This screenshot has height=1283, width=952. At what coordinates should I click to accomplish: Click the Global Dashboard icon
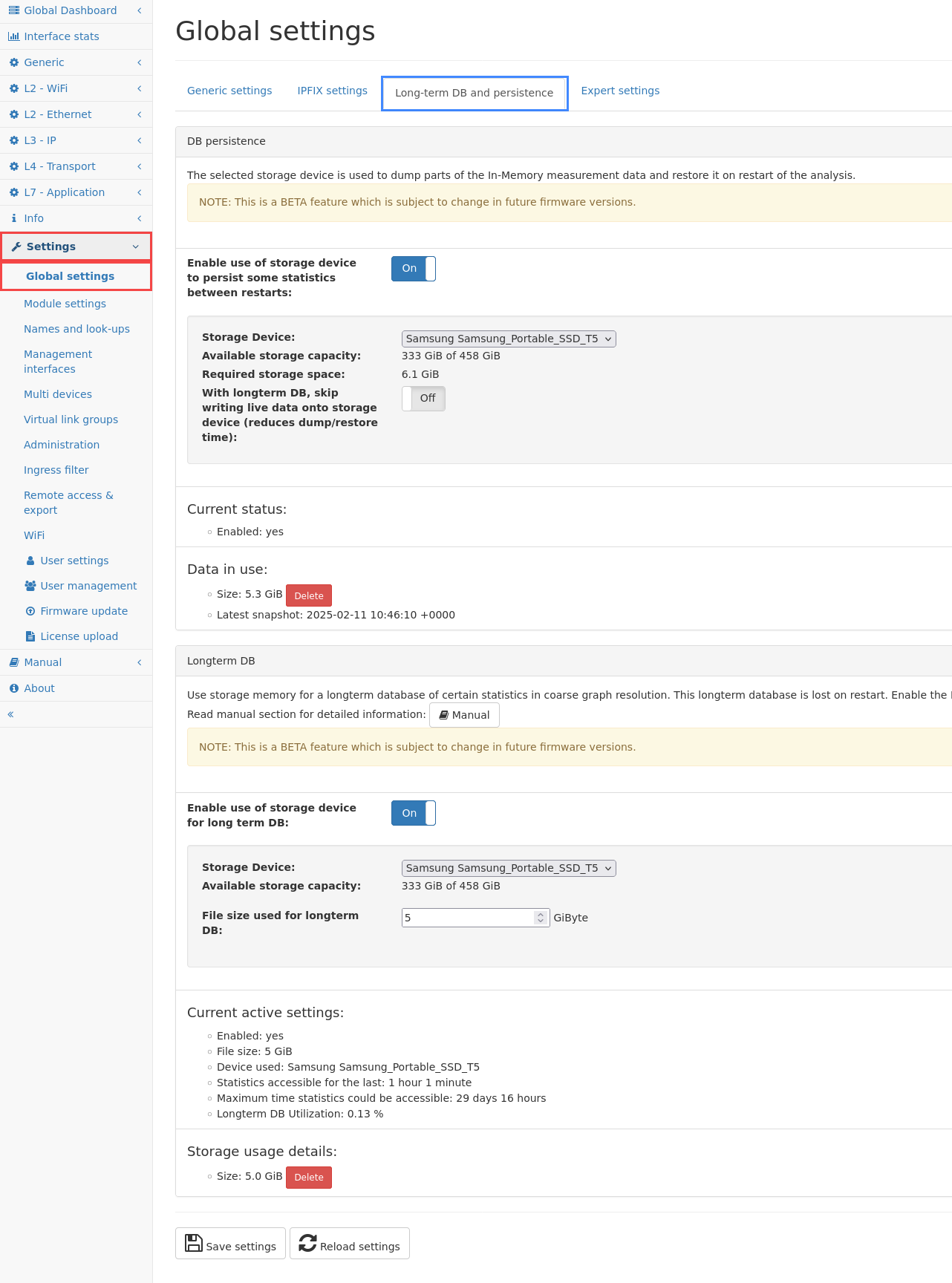pos(14,10)
